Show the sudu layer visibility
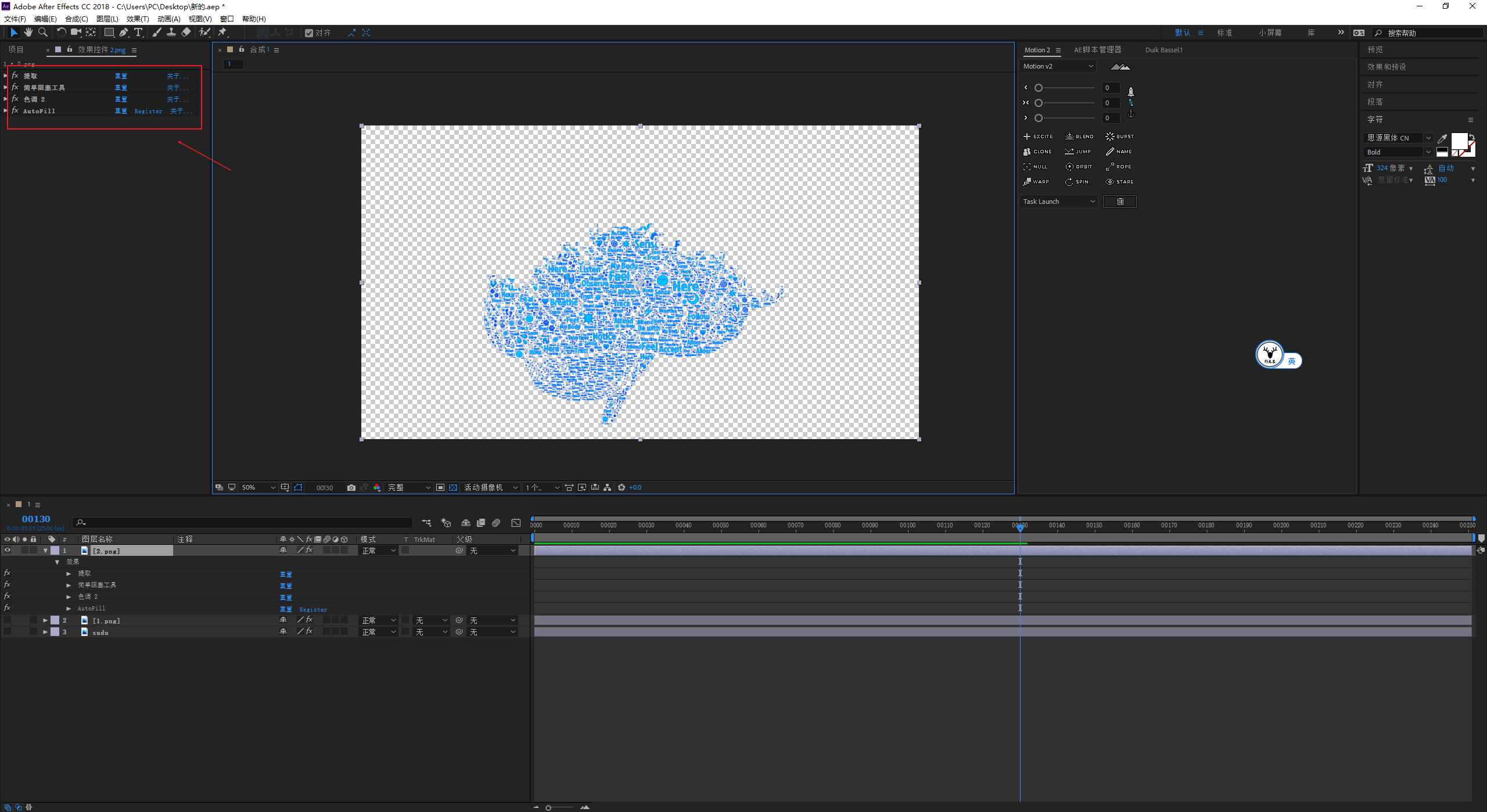Image resolution: width=1487 pixels, height=812 pixels. pos(8,632)
